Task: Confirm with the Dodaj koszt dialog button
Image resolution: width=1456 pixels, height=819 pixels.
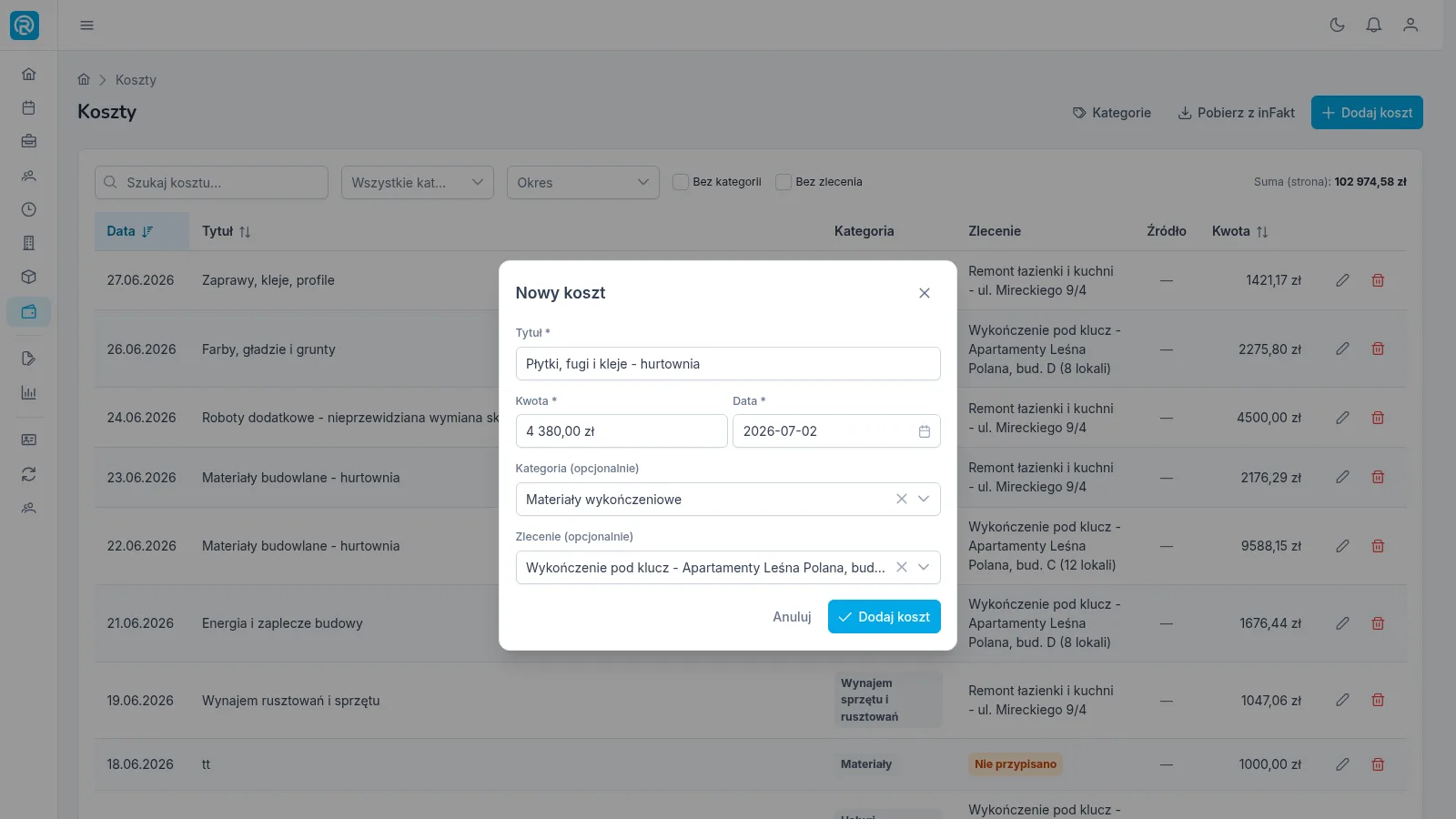Action: click(884, 616)
